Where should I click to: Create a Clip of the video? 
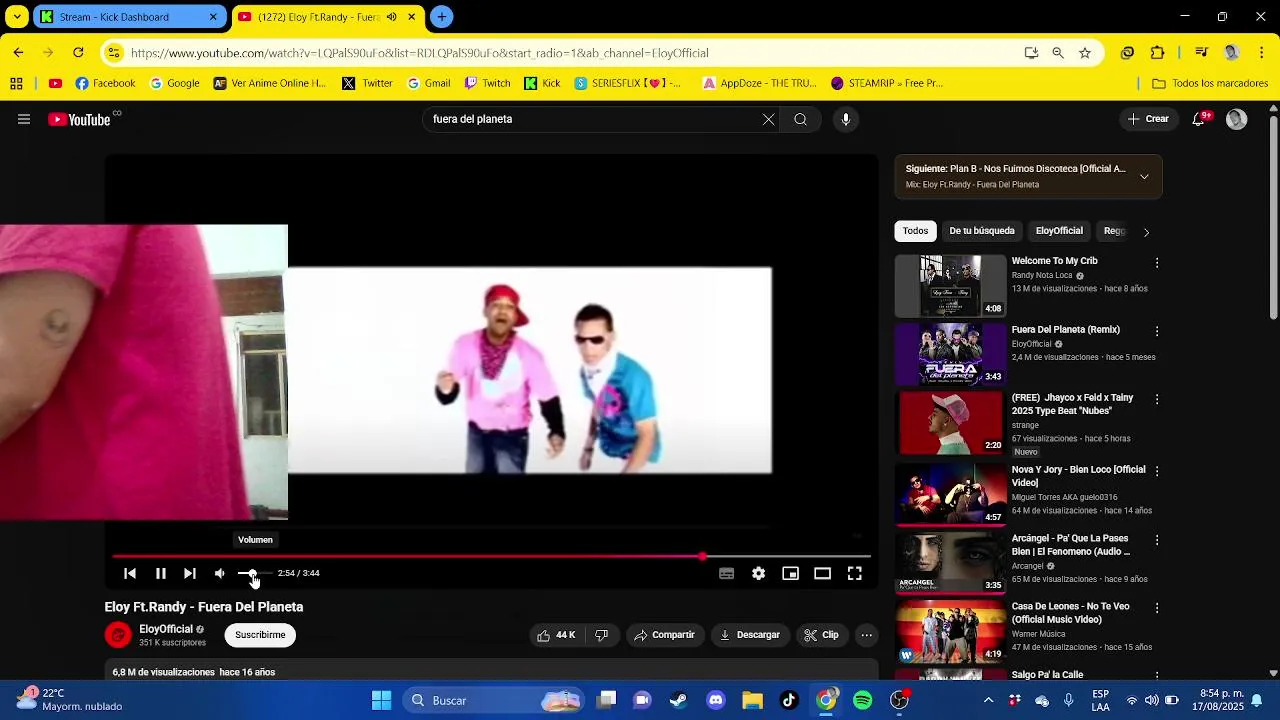pyautogui.click(x=822, y=635)
